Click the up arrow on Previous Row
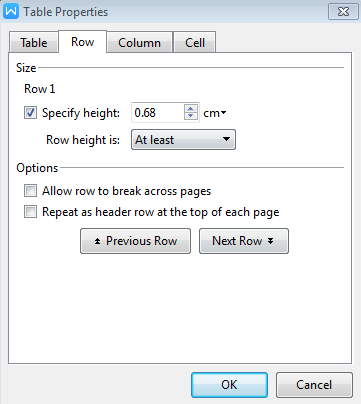This screenshot has height=404, width=361. [x=97, y=241]
